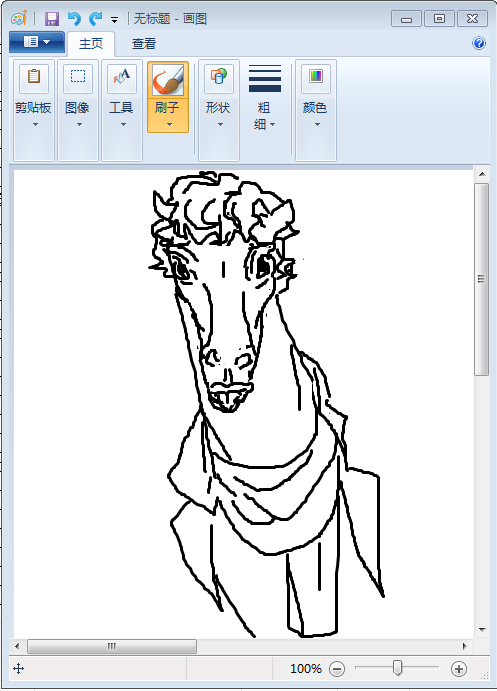The height and width of the screenshot is (691, 497).
Task: Click the Redo arrow icon
Action: point(95,19)
